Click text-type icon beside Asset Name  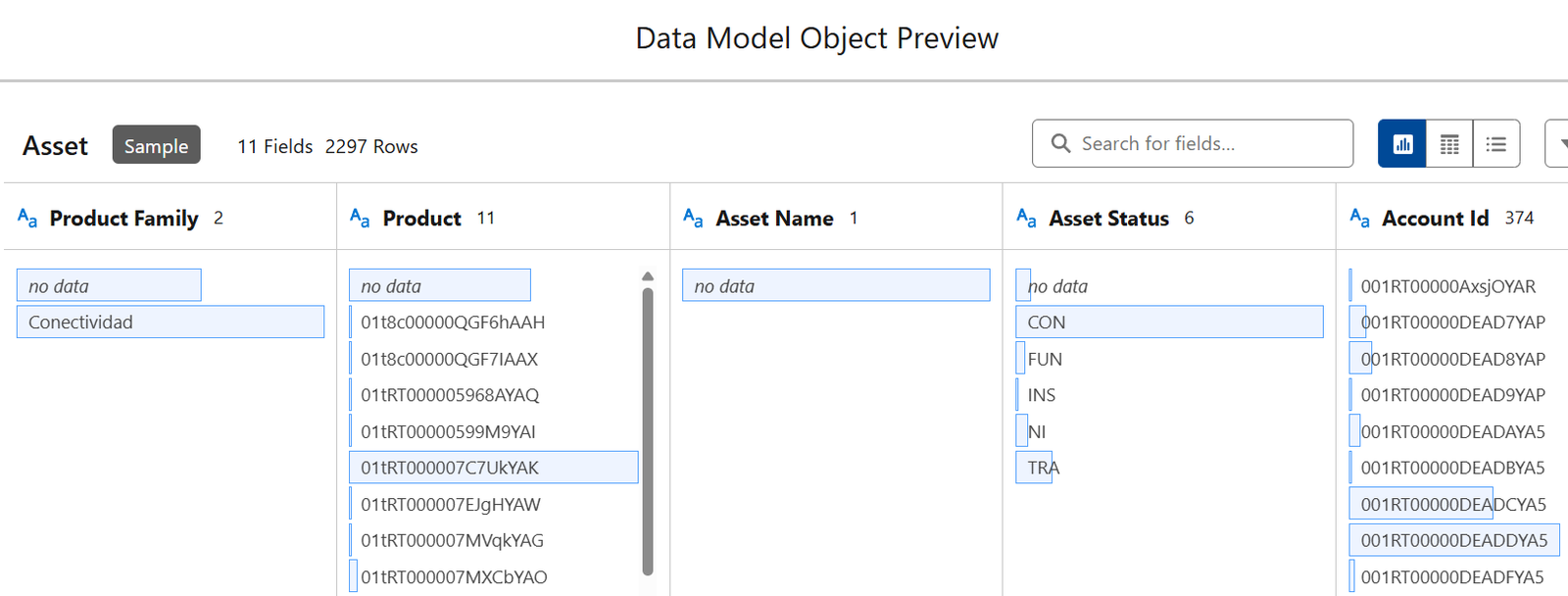coord(693,218)
